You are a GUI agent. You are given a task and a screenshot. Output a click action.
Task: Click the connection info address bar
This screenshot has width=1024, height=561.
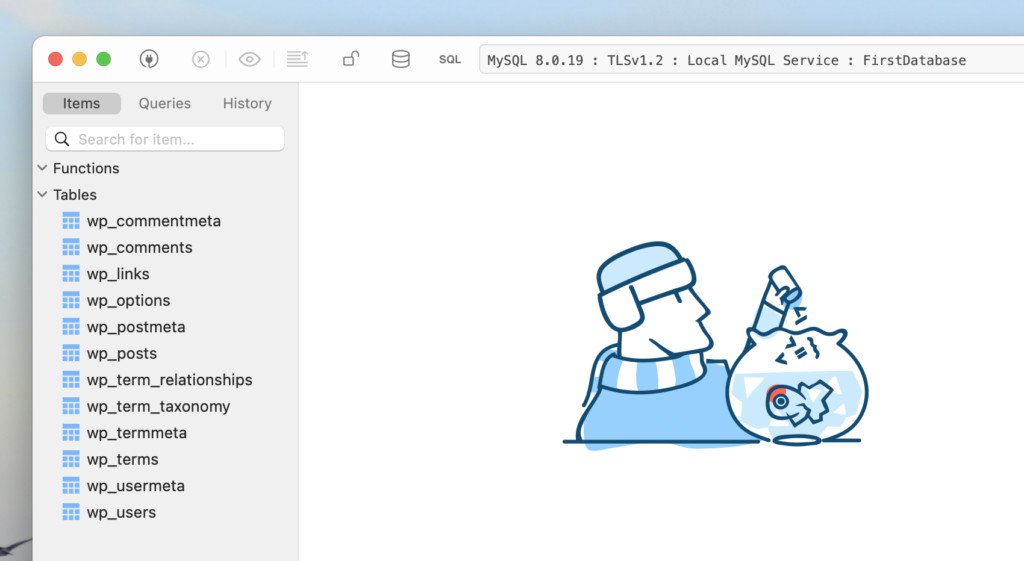point(750,60)
